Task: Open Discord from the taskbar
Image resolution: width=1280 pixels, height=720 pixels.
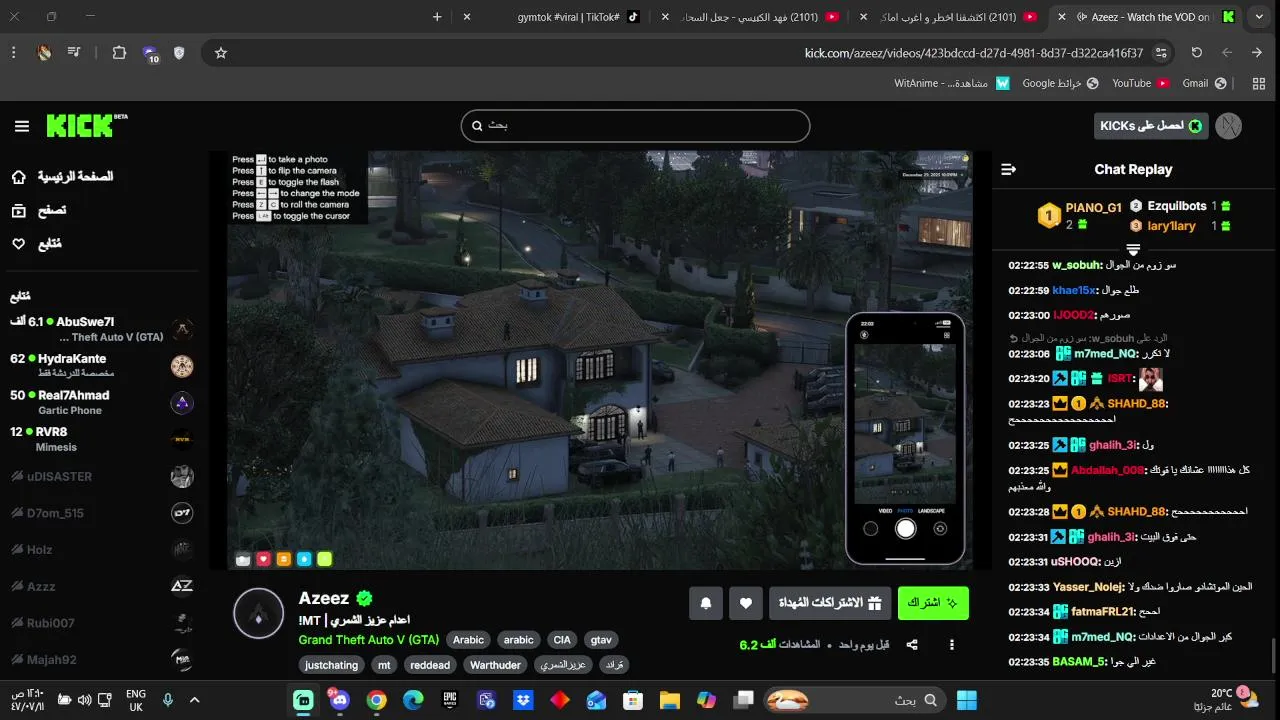Action: coord(339,700)
